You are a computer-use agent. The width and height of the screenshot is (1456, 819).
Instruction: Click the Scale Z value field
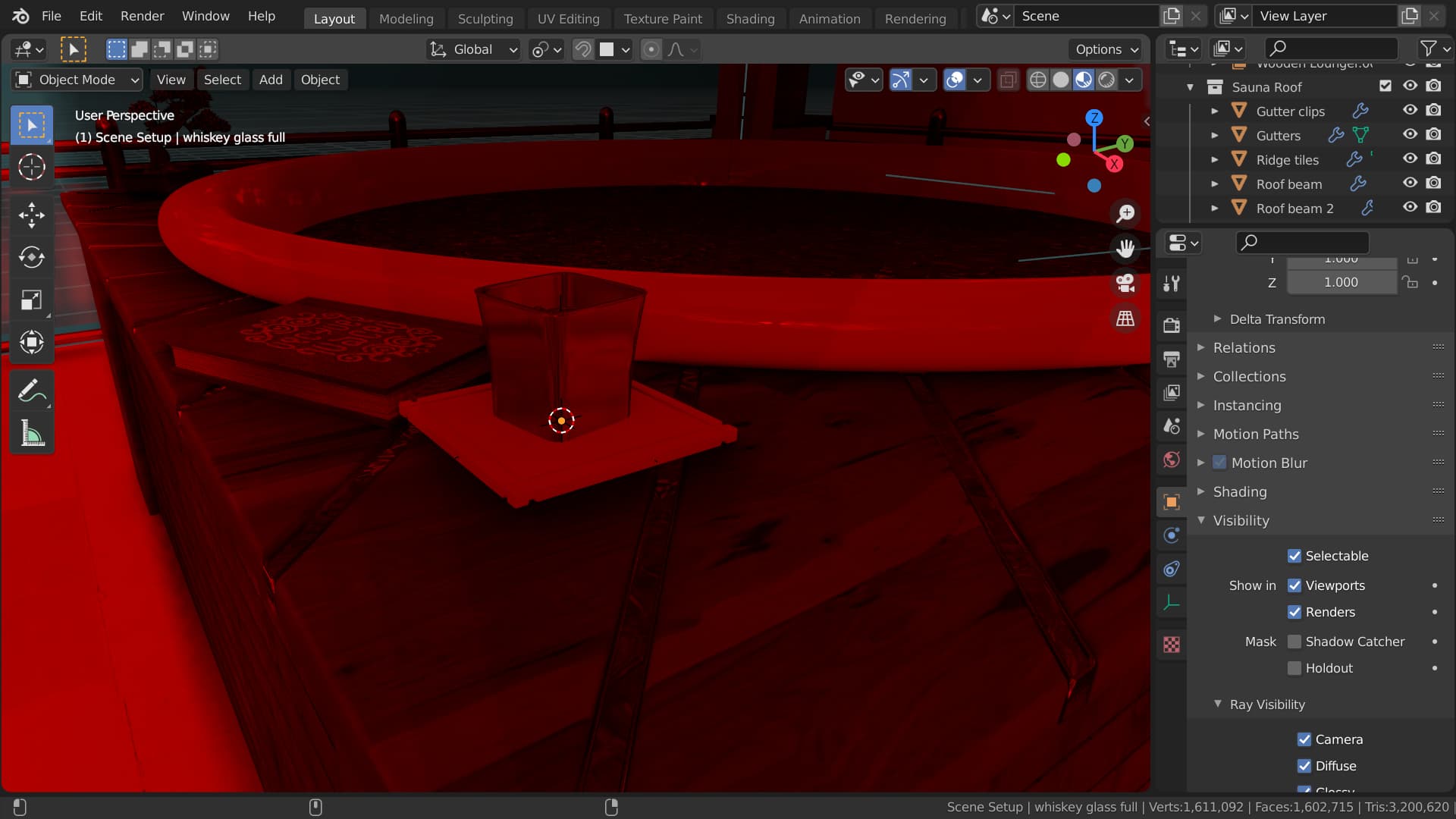pos(1341,282)
